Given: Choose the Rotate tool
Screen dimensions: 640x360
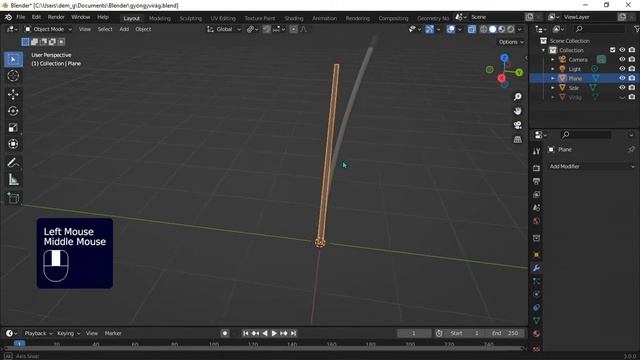Looking at the screenshot, I should [x=13, y=111].
